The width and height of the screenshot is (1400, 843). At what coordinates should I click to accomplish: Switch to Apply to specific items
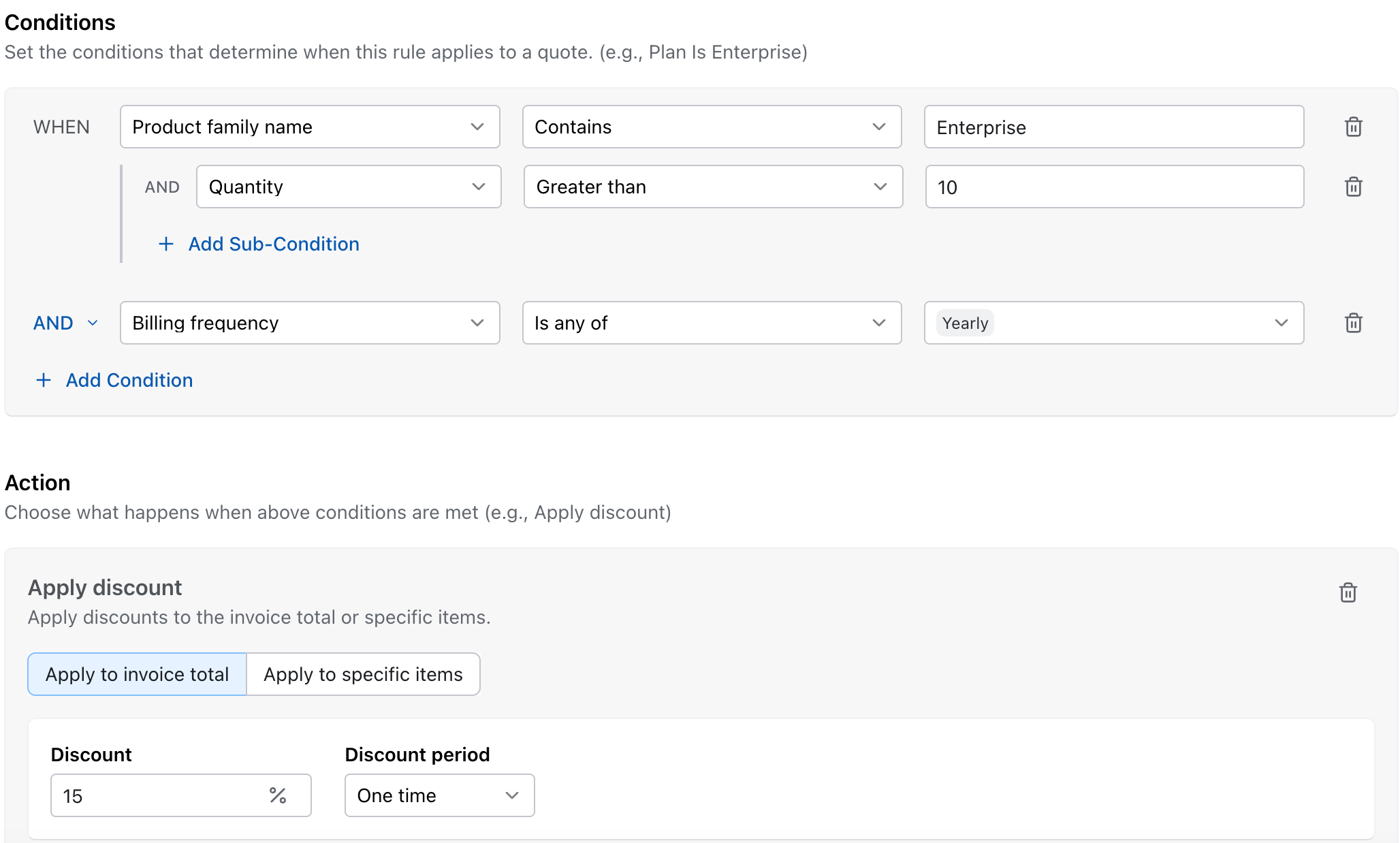(x=363, y=674)
